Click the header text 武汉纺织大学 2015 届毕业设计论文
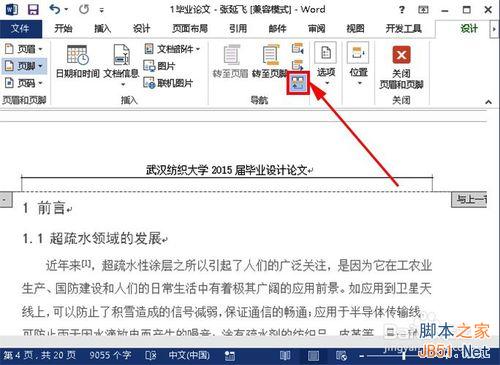500x365 pixels. 227,170
